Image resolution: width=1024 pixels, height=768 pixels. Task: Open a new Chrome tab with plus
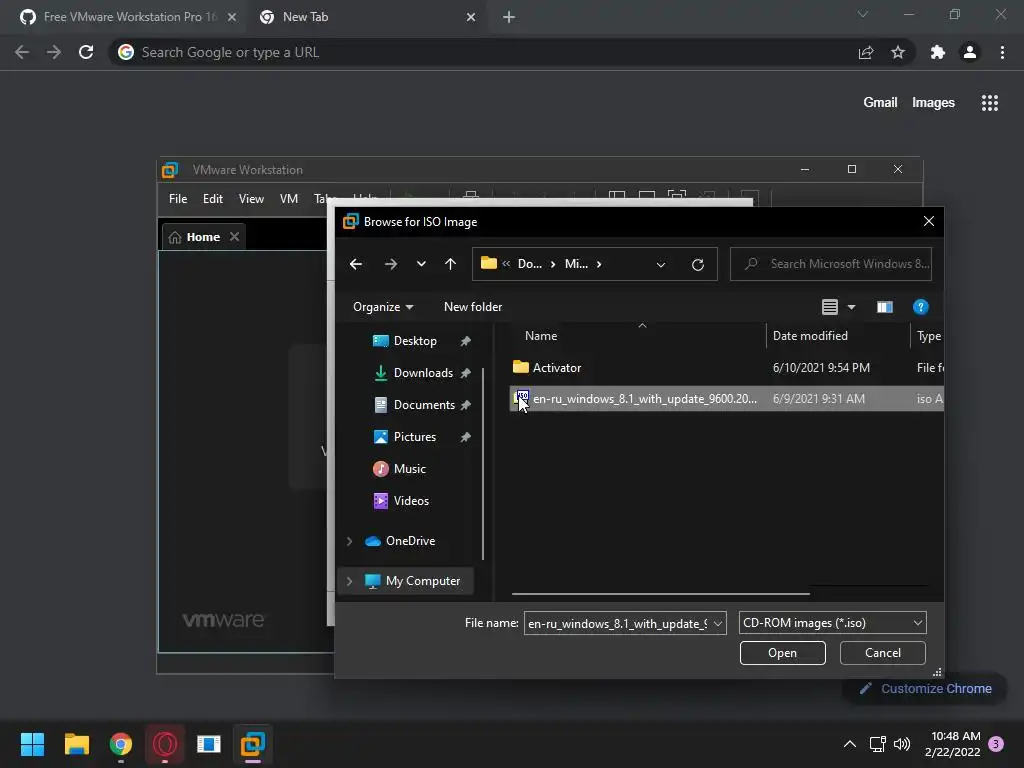click(x=509, y=17)
